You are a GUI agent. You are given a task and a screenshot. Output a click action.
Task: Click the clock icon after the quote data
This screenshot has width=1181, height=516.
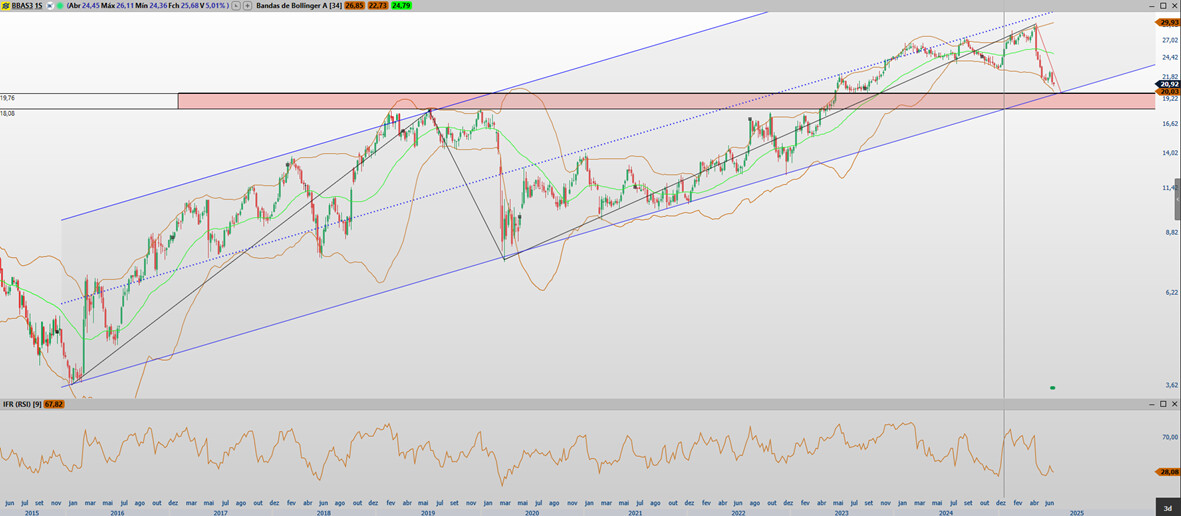point(235,5)
